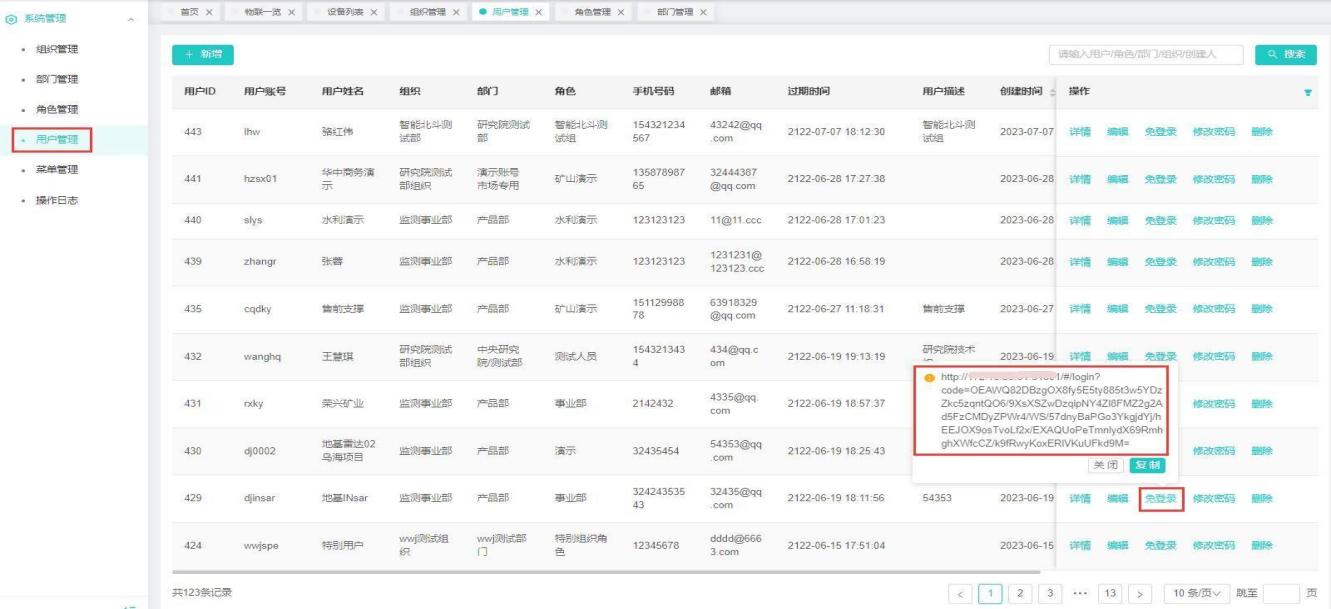
Task: Go to next page using right arrow
Action: 1141,593
